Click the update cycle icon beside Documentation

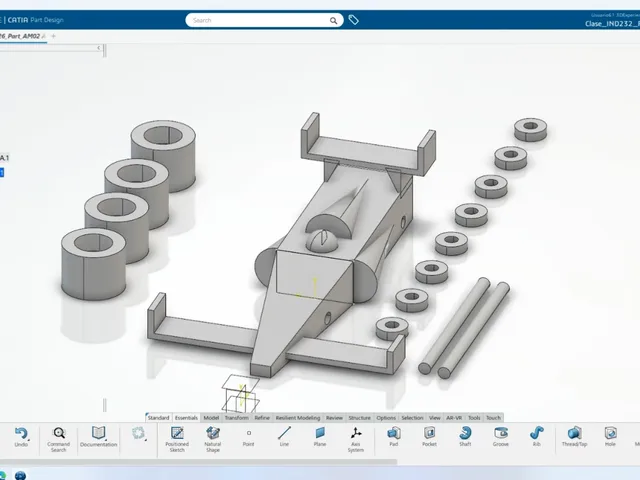tap(139, 433)
